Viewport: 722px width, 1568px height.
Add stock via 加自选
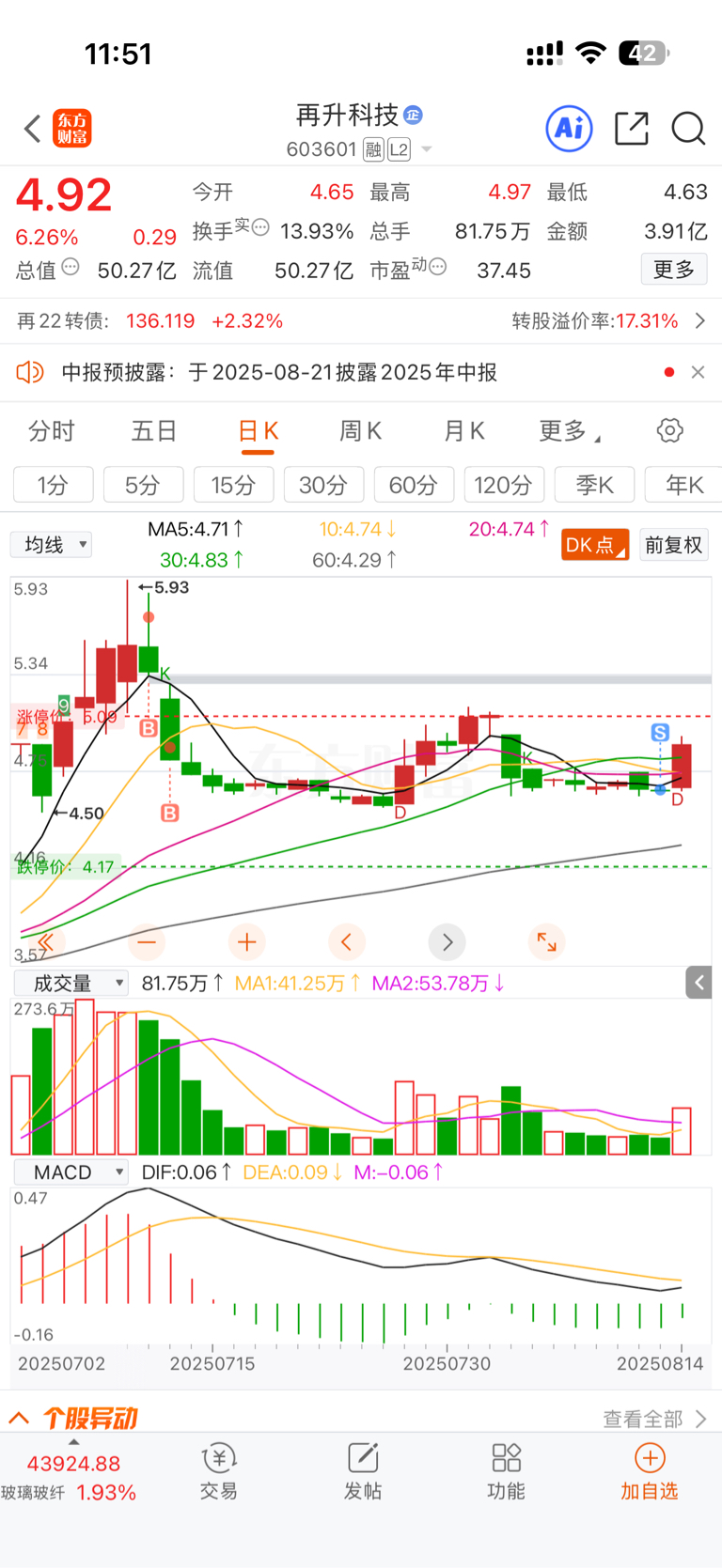650,1471
